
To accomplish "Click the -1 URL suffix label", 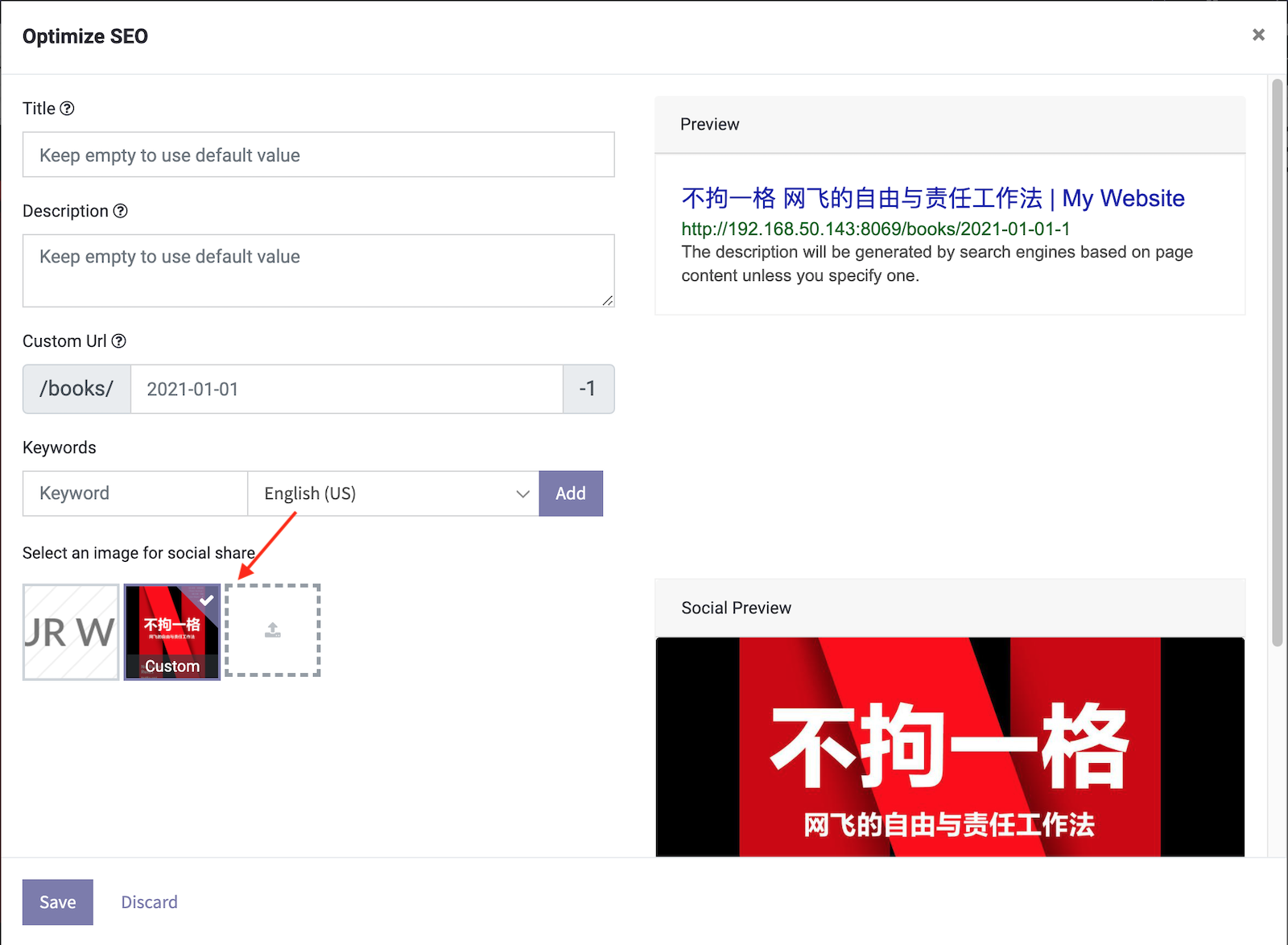I will [588, 389].
